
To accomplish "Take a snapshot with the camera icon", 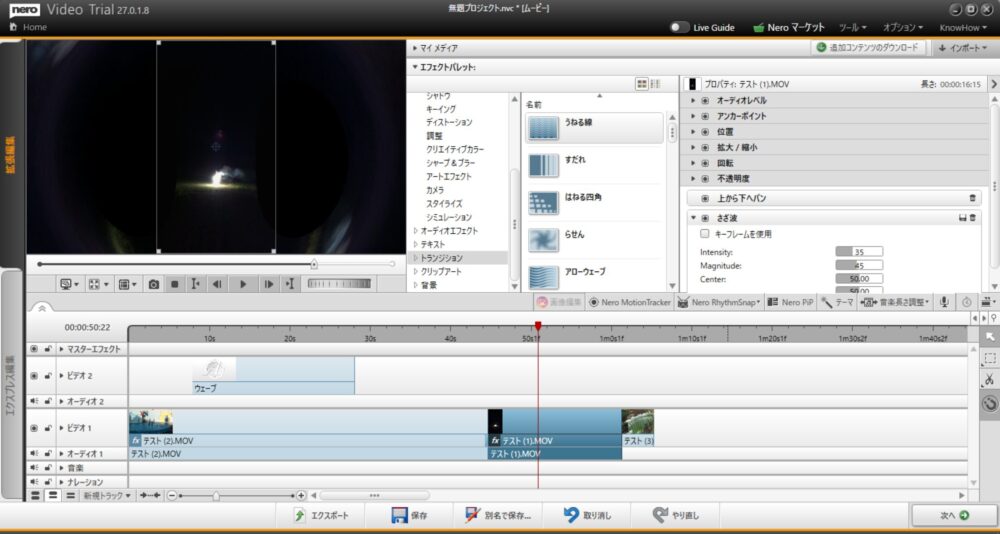I will pos(154,285).
